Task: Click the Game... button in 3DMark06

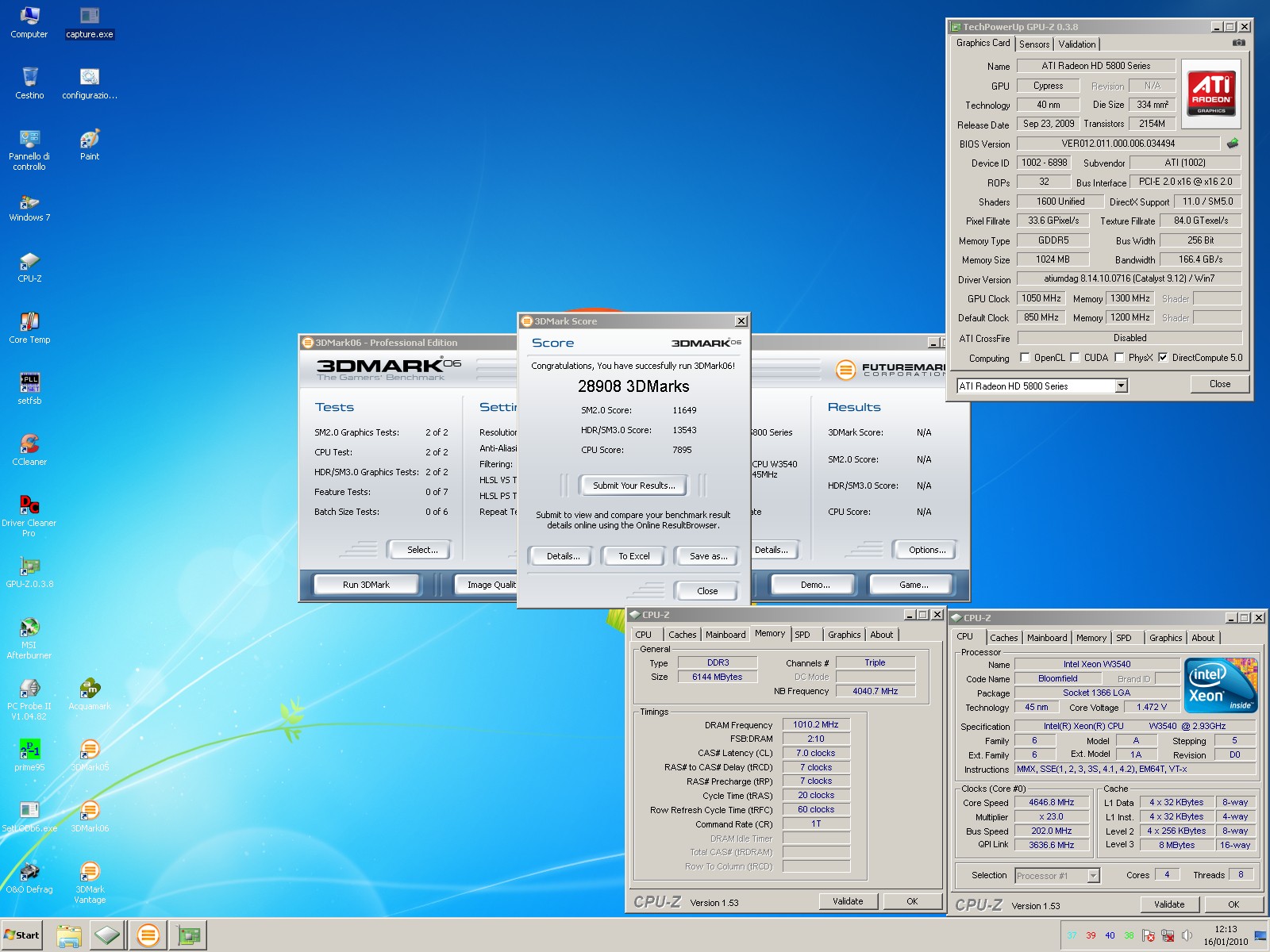Action: tap(914, 585)
